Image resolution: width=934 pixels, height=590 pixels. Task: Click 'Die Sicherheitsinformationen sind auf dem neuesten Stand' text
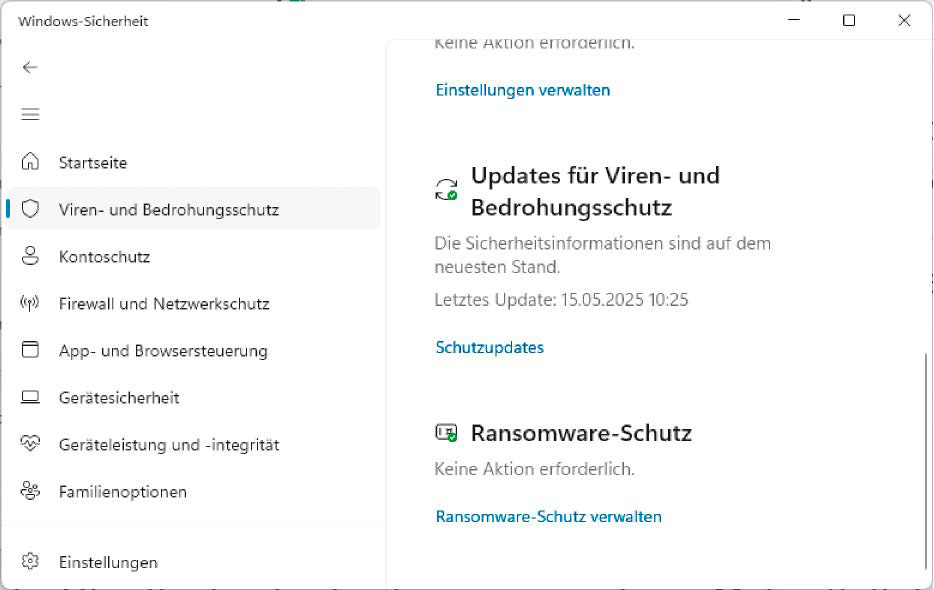click(x=602, y=255)
